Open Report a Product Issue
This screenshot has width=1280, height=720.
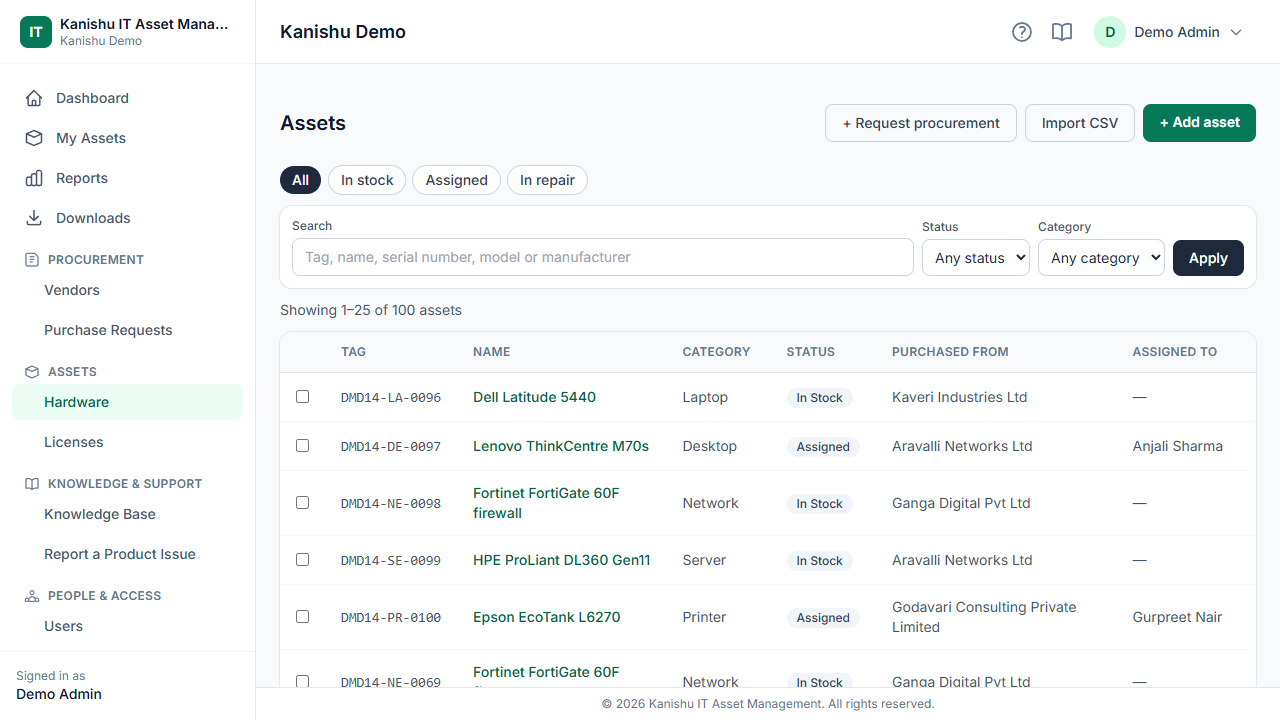click(127, 554)
